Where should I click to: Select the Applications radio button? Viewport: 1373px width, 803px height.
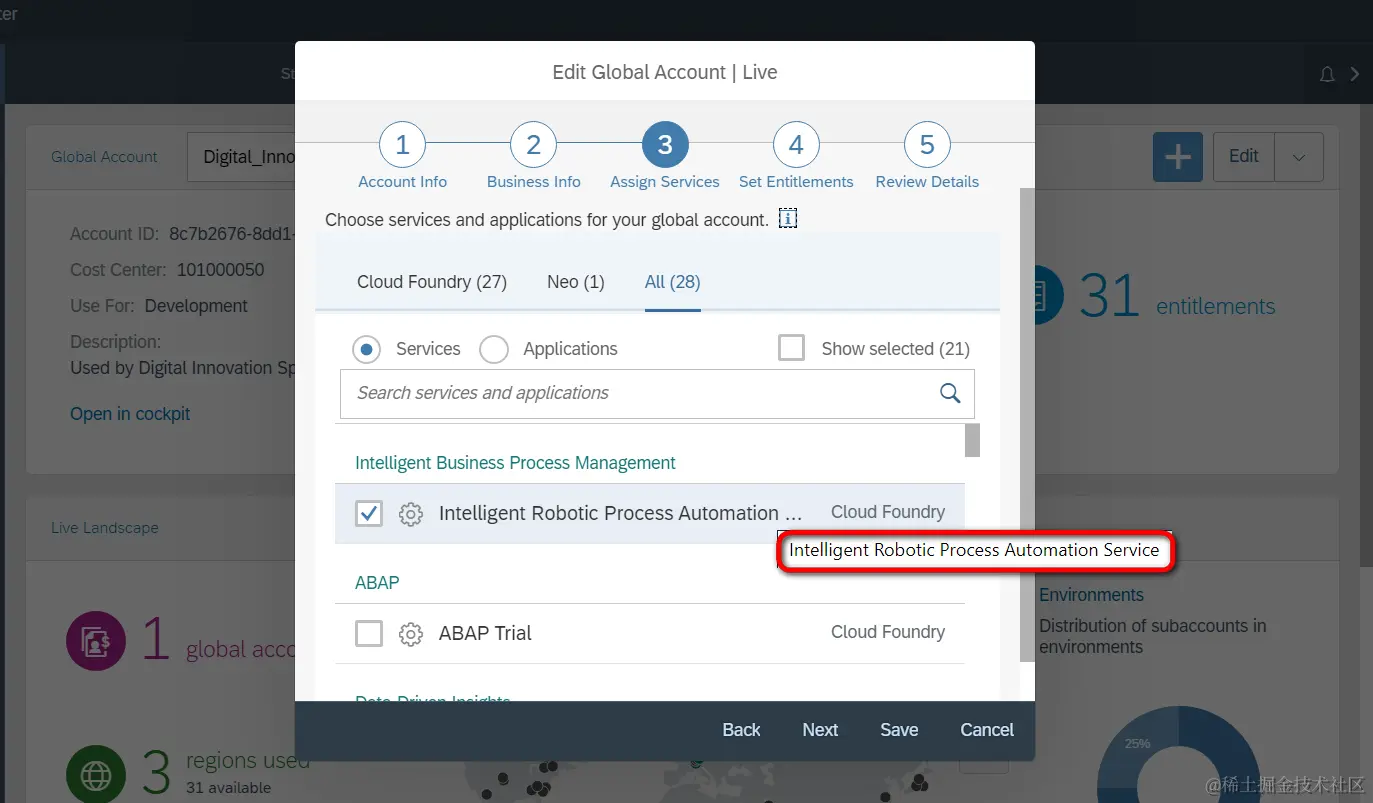(494, 349)
